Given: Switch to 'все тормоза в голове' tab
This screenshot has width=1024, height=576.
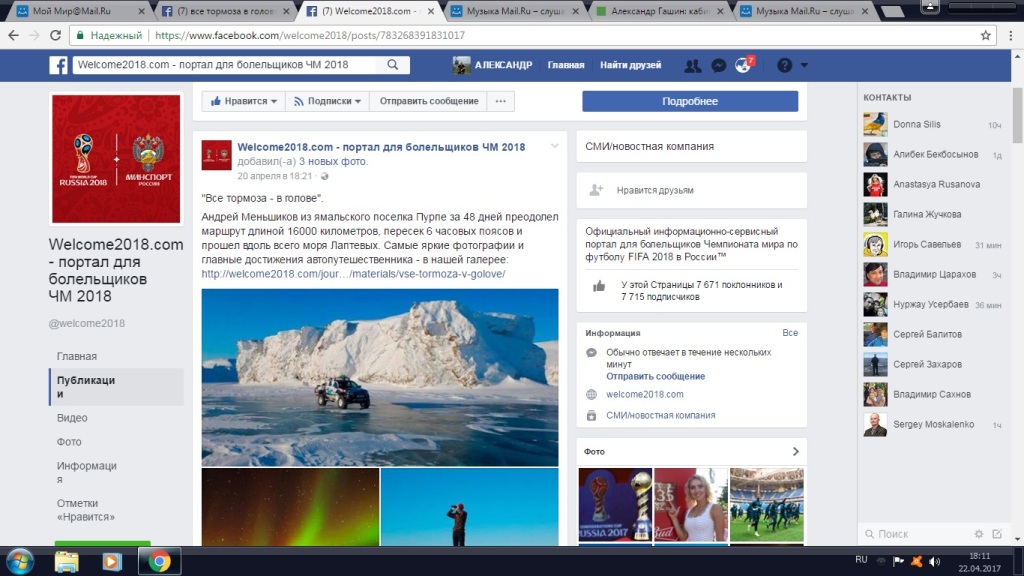Looking at the screenshot, I should point(225,11).
